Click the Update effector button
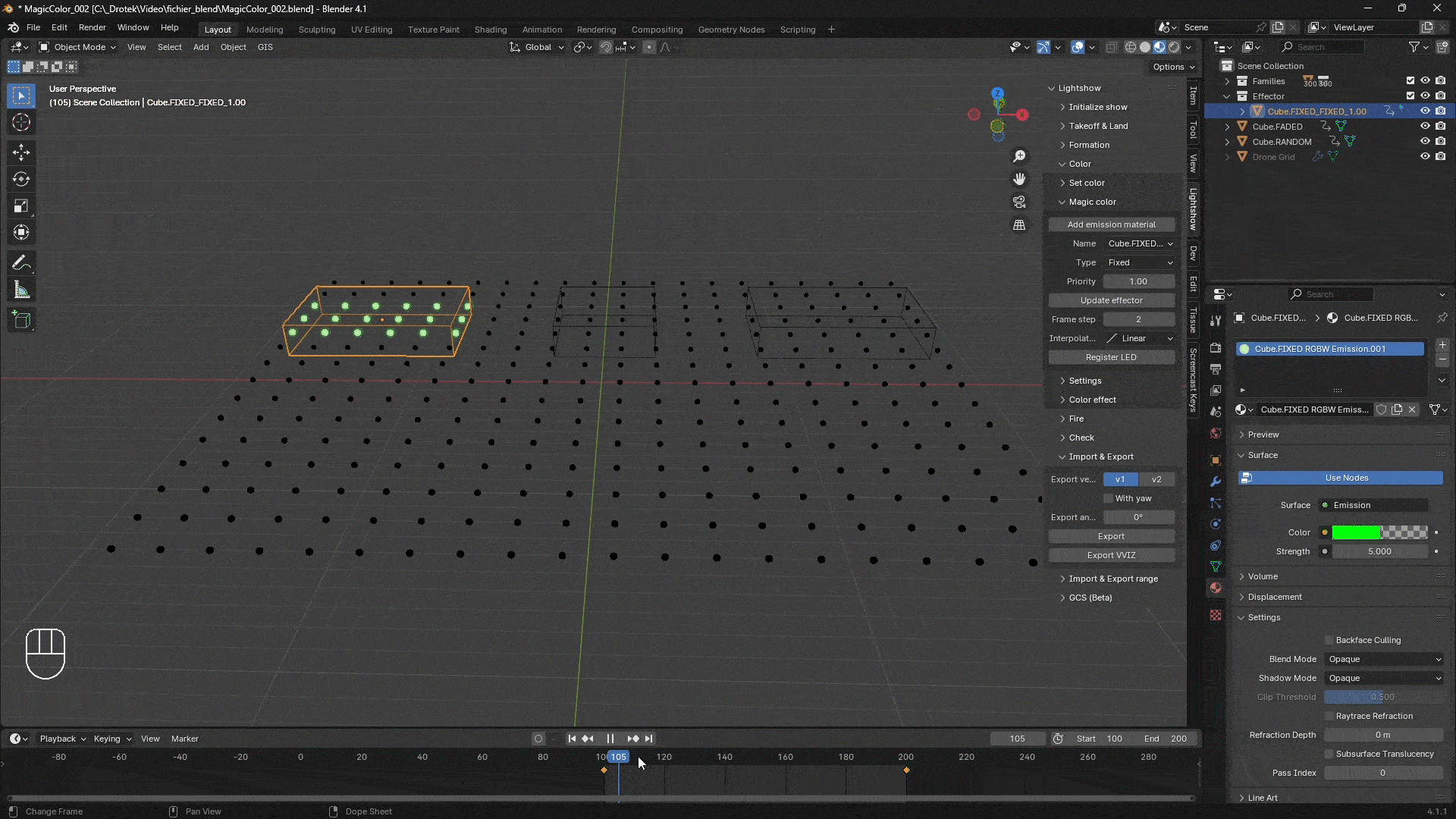The image size is (1456, 819). (1111, 300)
